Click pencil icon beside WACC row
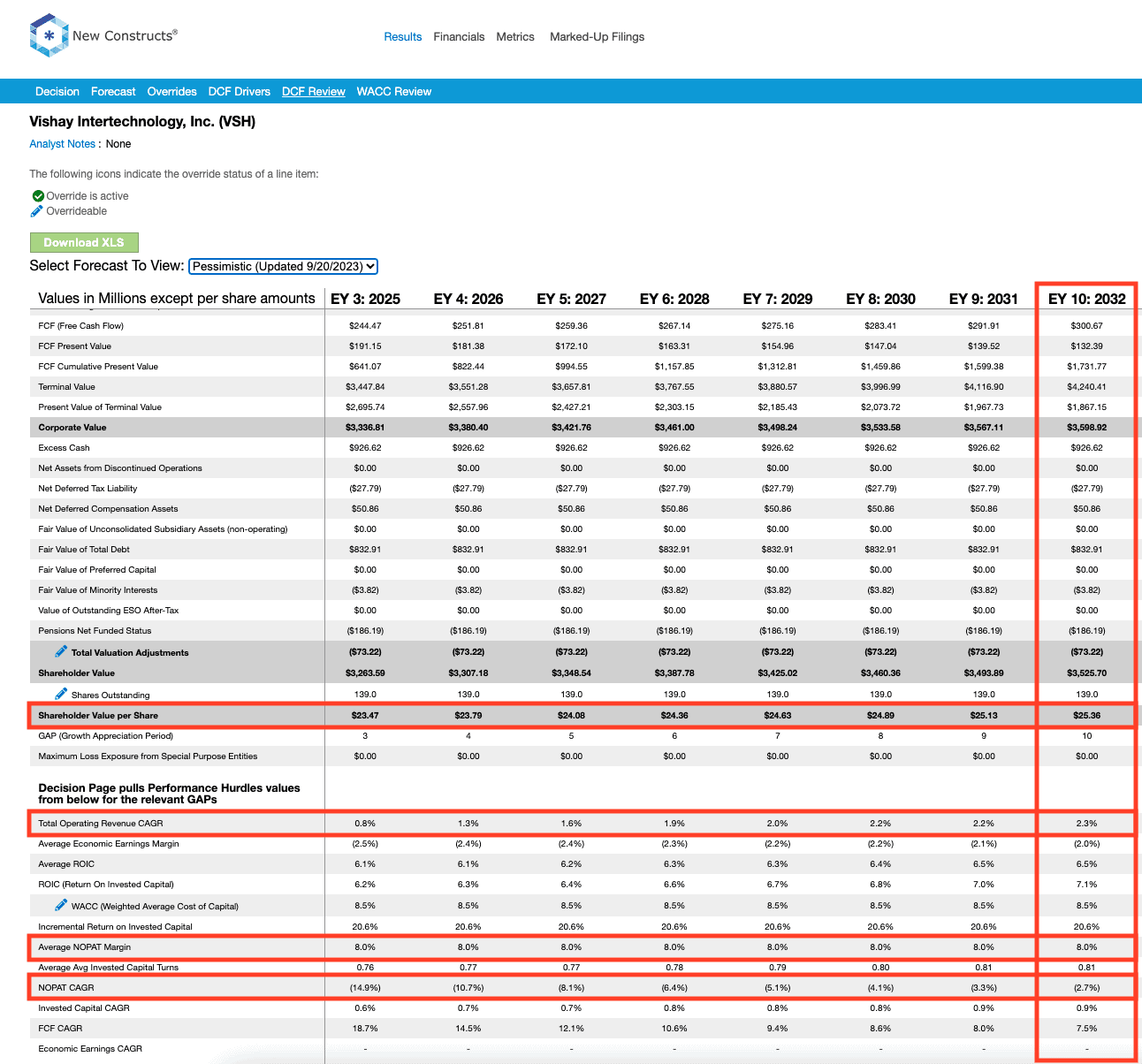 [x=61, y=905]
